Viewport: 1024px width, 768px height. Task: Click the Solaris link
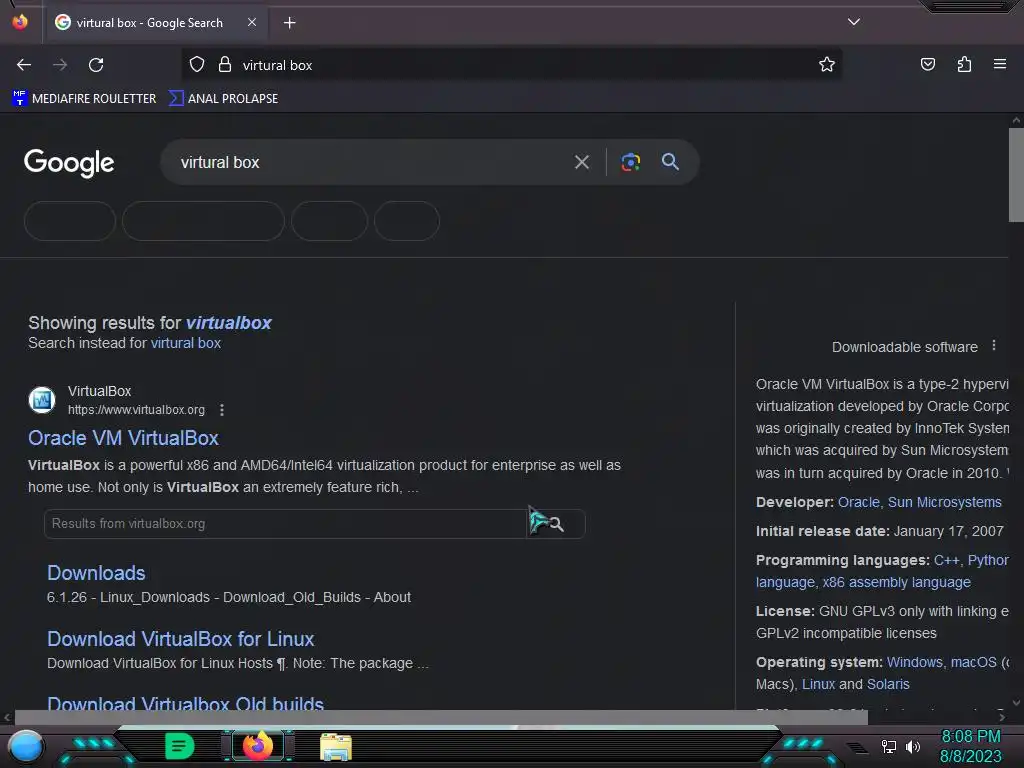pos(888,684)
